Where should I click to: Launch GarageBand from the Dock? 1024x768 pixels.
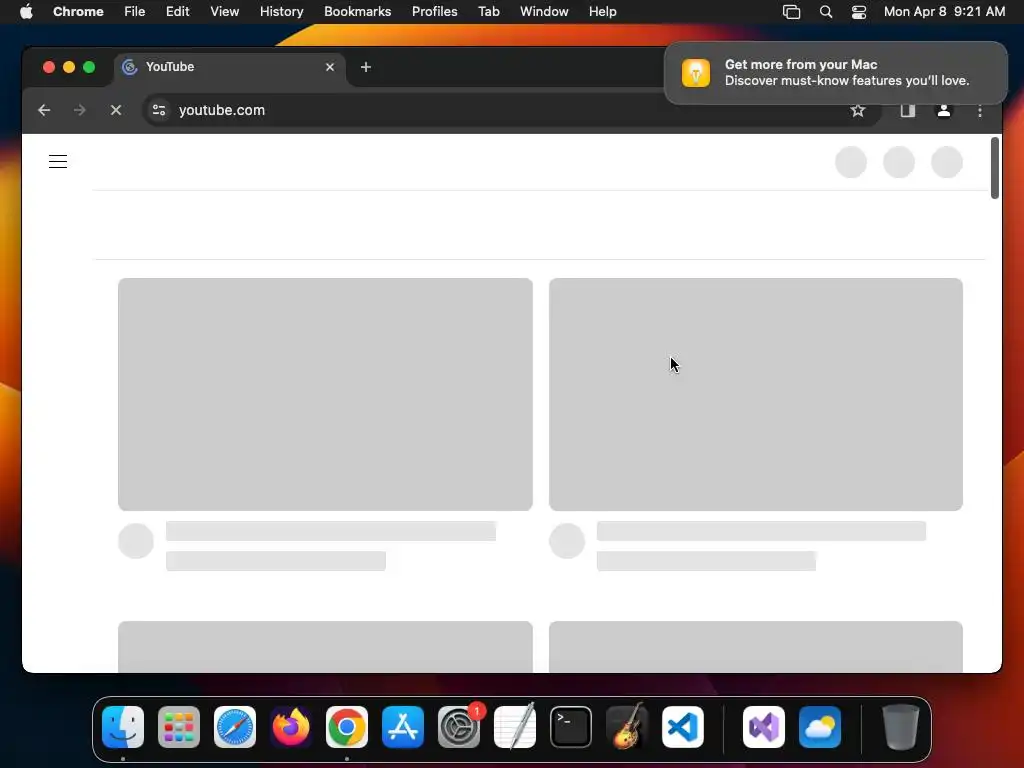click(x=627, y=727)
